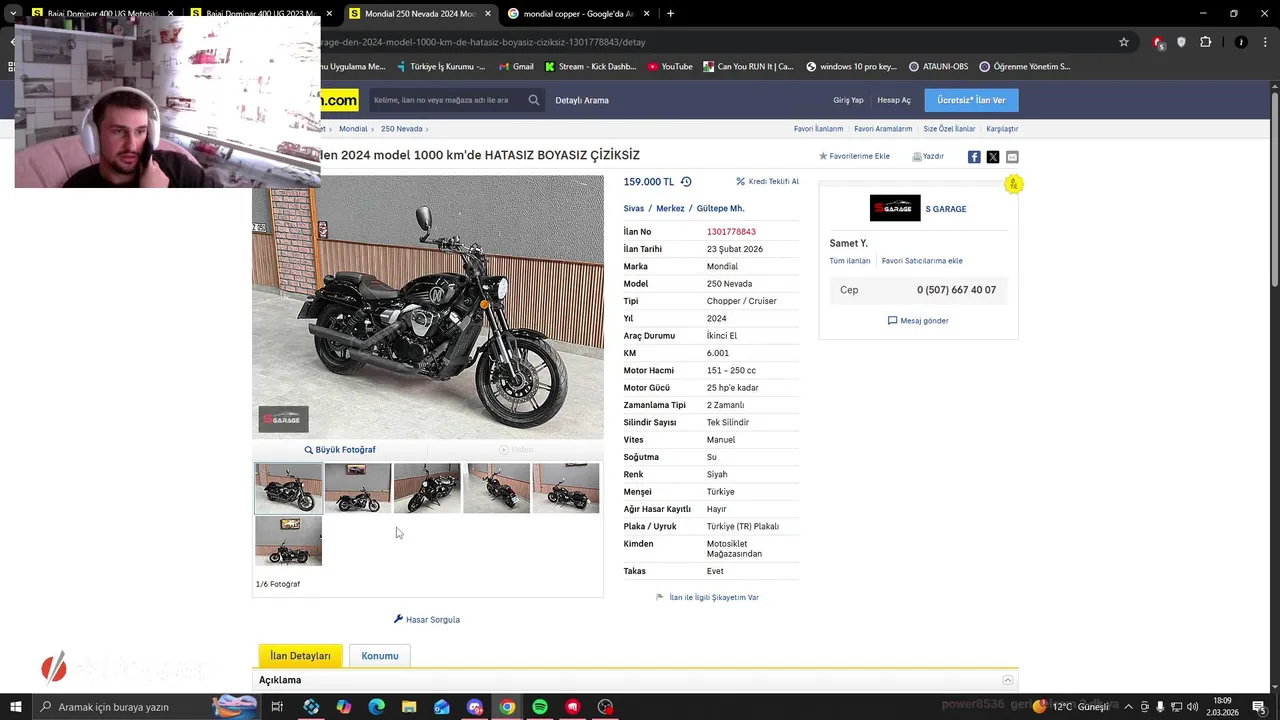Open ATAUNI-OBS bookmark
Screen dimensions: 1280x720
click(938, 67)
